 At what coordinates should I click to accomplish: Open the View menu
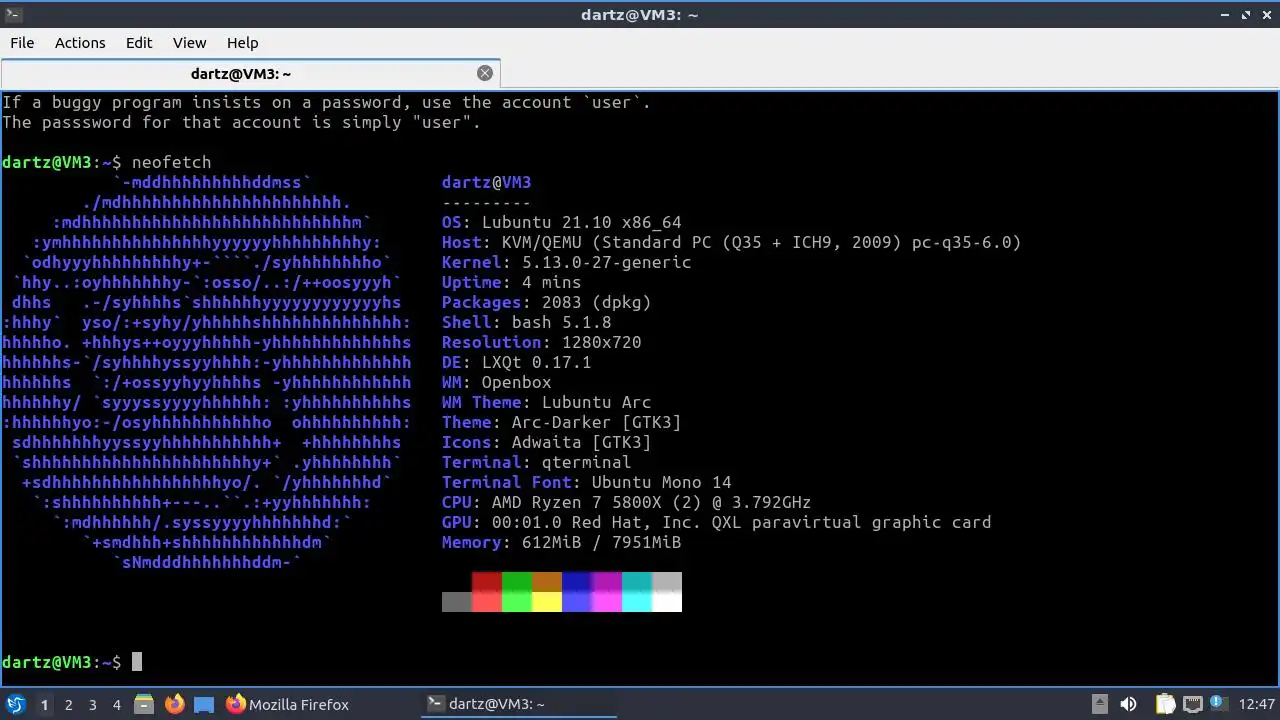click(x=189, y=43)
